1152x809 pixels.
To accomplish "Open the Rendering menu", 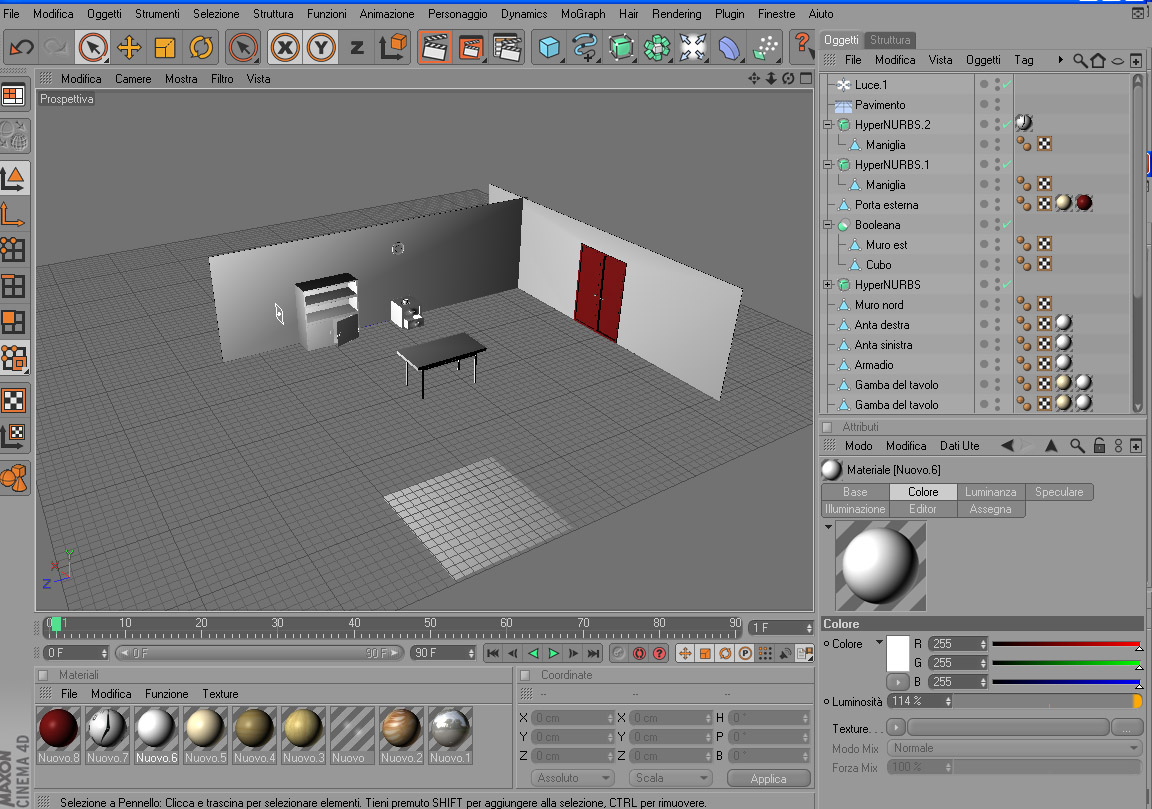I will pos(677,13).
